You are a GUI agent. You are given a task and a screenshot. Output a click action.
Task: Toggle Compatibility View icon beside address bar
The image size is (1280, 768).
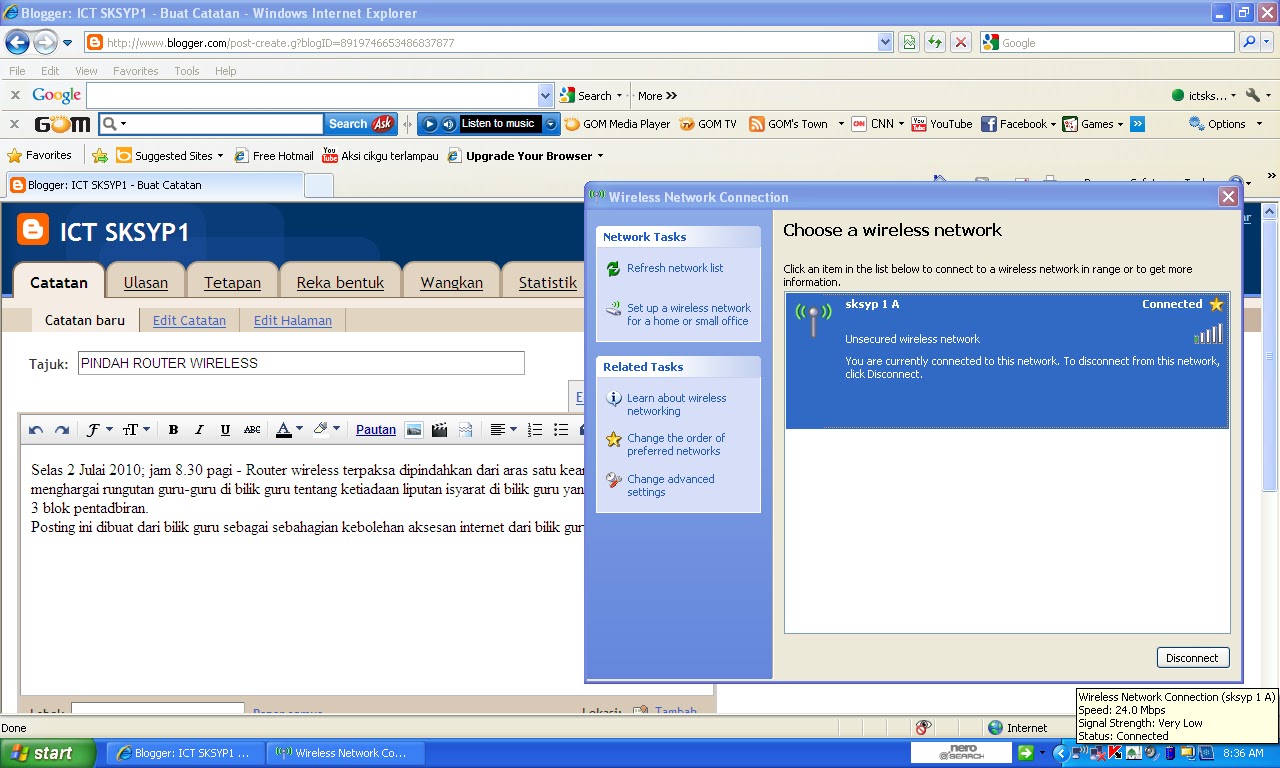pos(908,42)
